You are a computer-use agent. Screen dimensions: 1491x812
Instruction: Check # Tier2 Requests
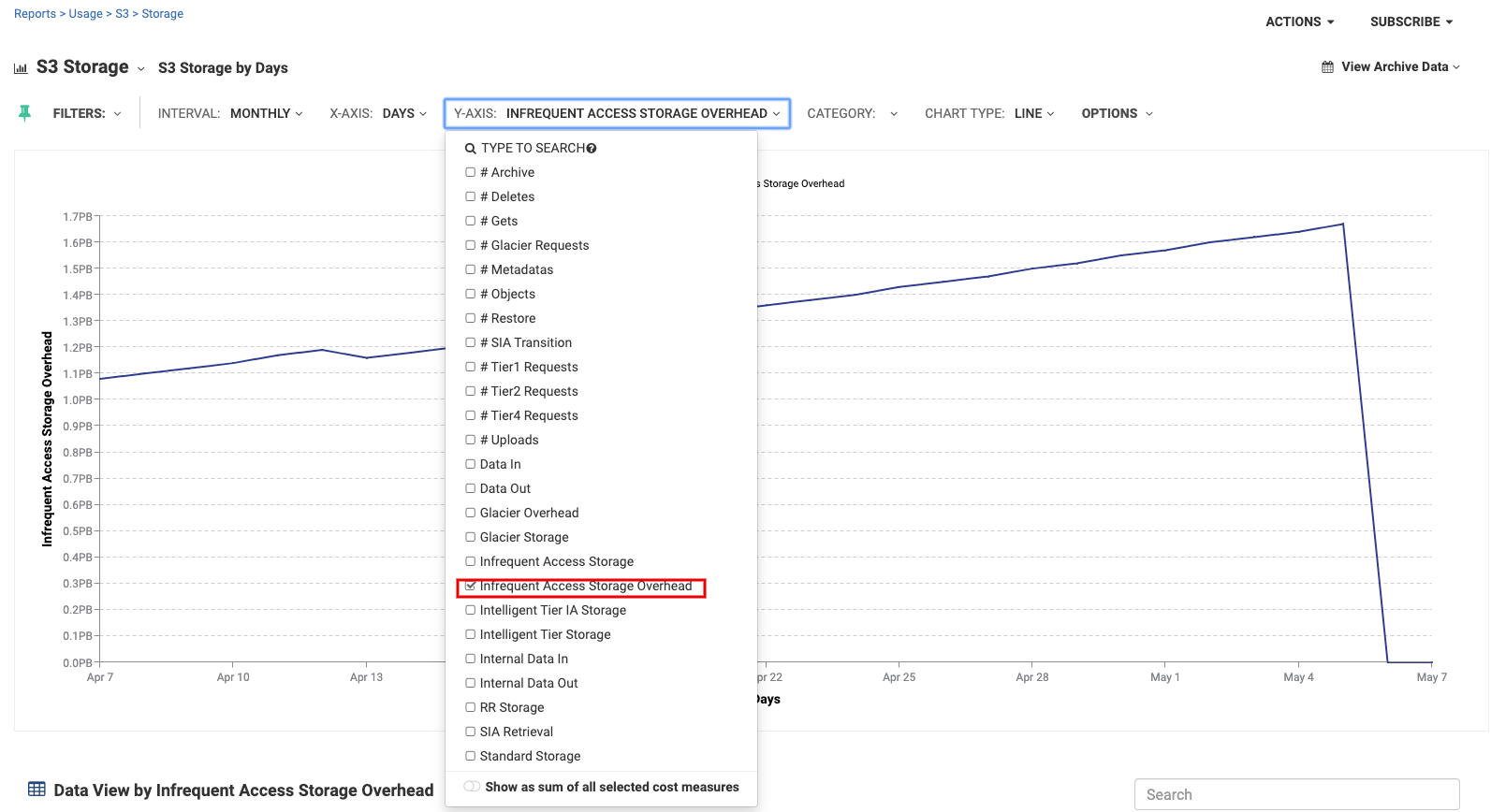[471, 391]
